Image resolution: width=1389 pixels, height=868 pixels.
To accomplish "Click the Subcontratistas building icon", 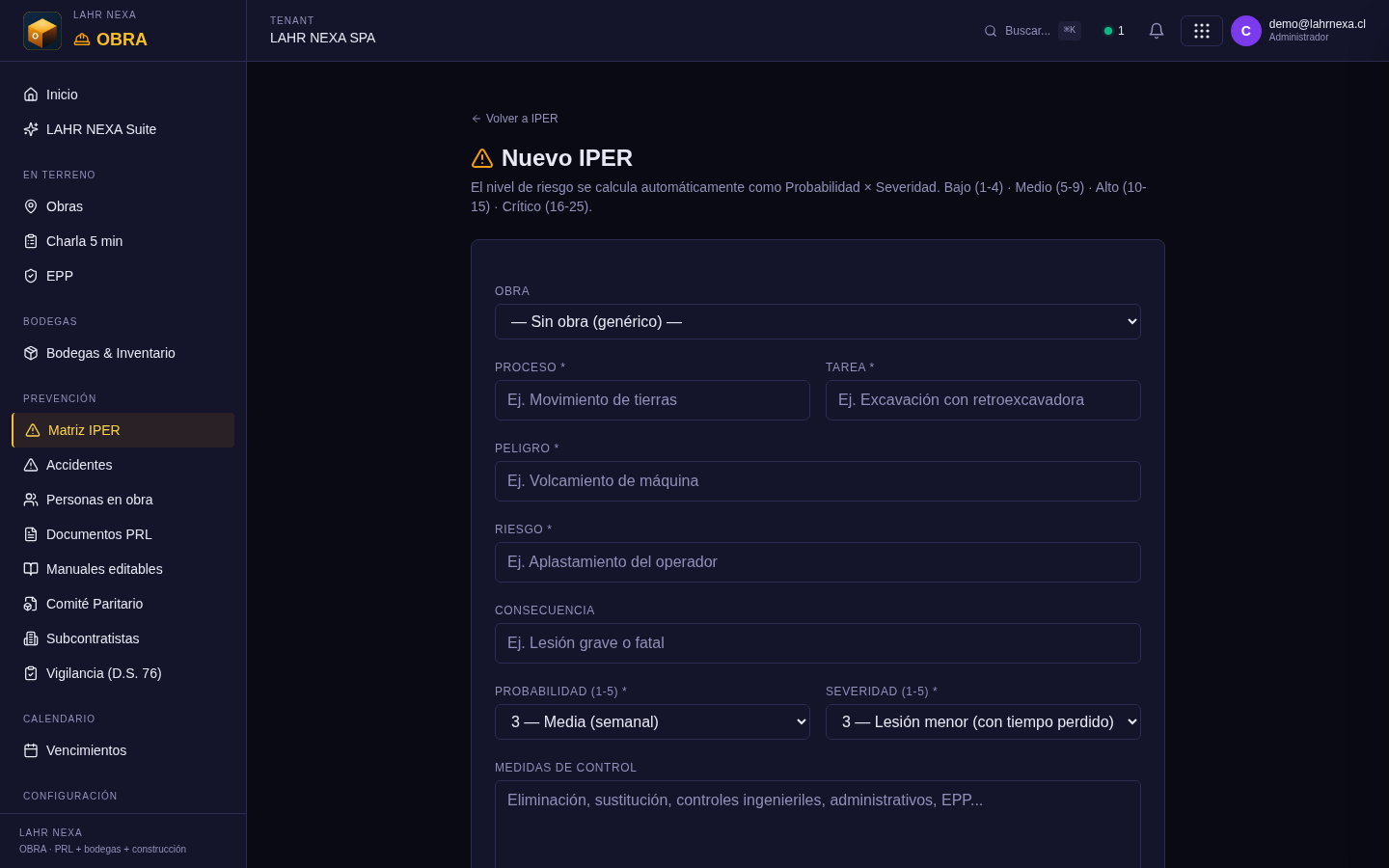I will tap(31, 638).
